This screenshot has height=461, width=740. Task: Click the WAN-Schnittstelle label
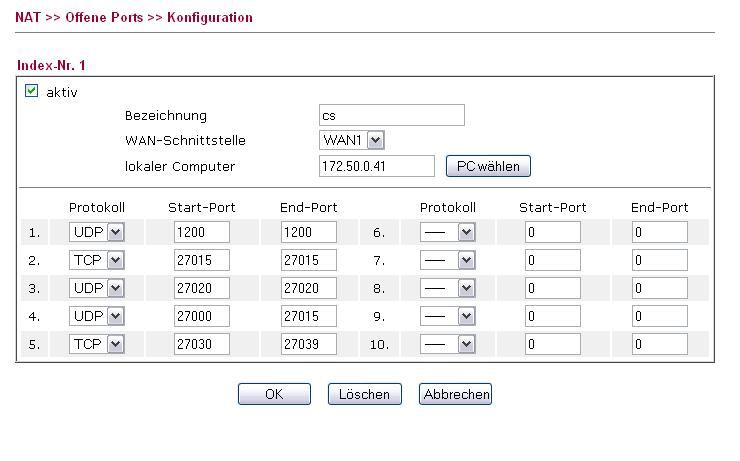(x=185, y=141)
